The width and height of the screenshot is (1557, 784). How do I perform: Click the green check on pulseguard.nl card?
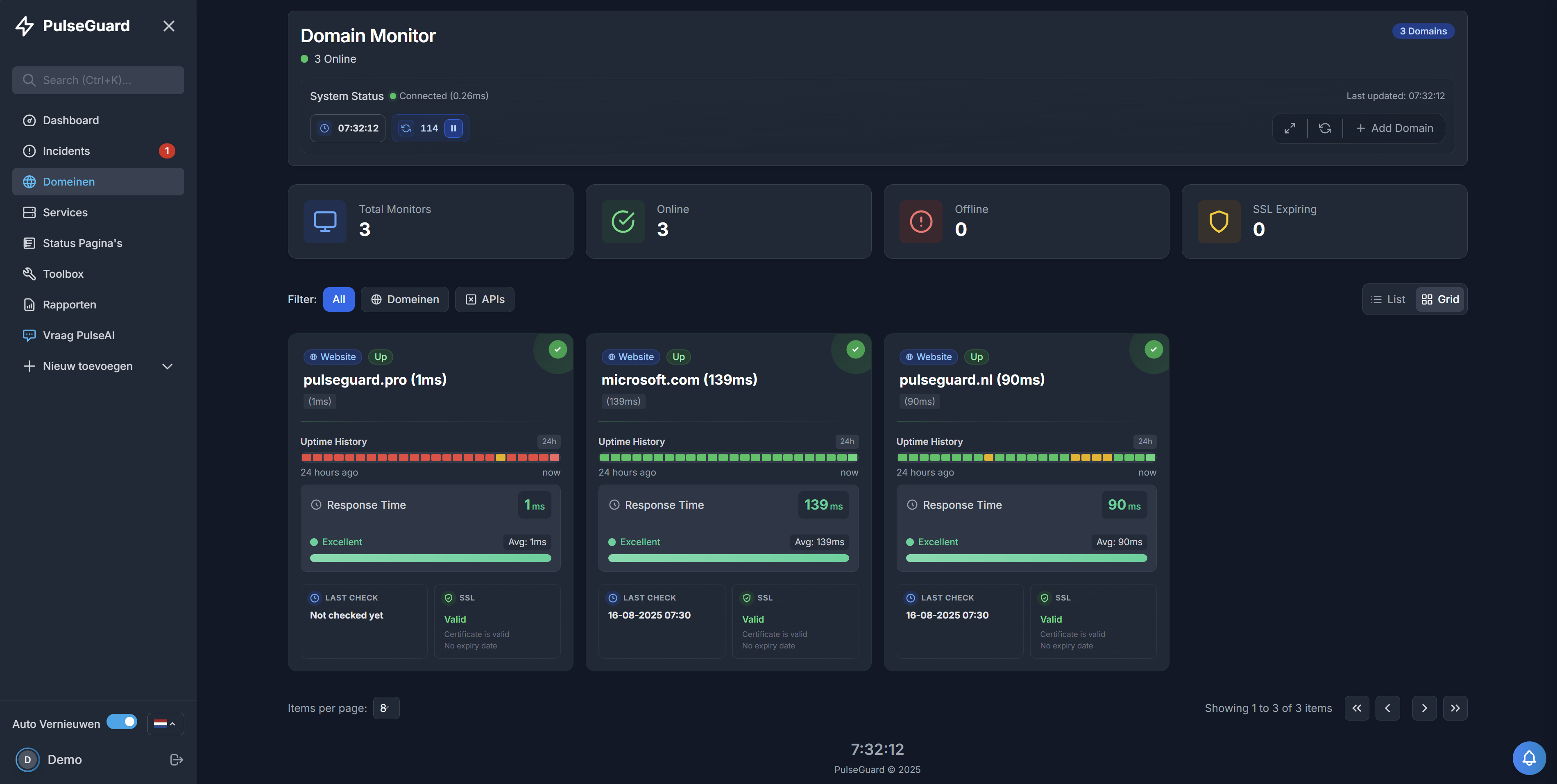pyautogui.click(x=1153, y=349)
